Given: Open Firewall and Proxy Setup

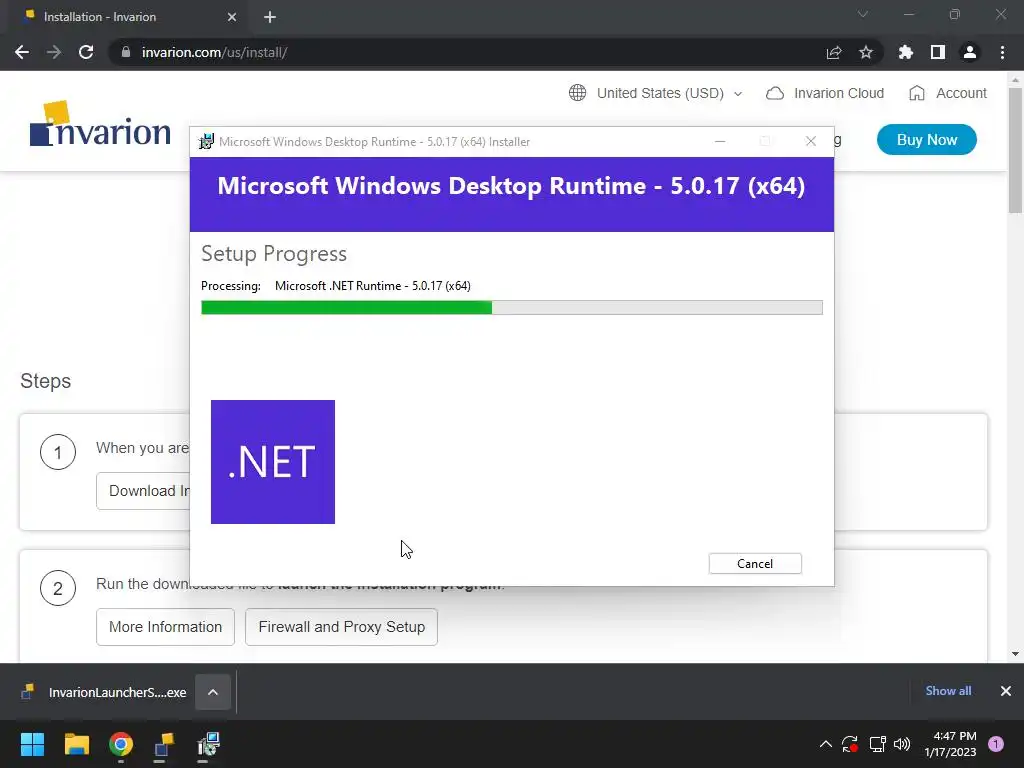Looking at the screenshot, I should coord(342,627).
